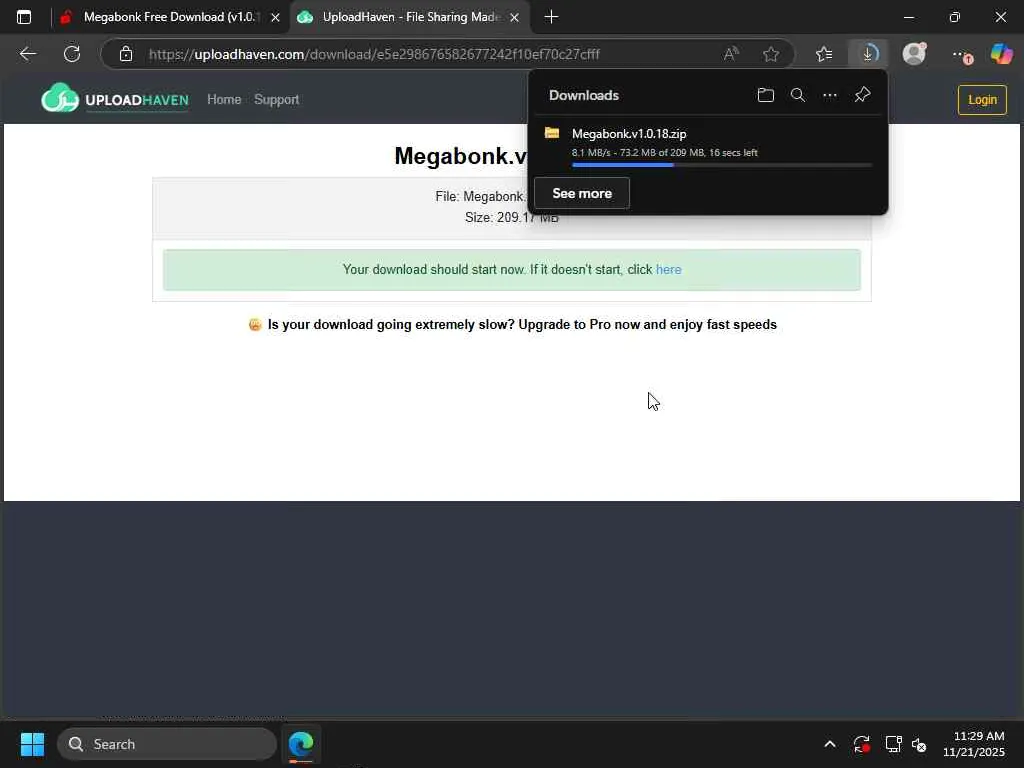Select the UploadHaven File Sharing tab

[410, 17]
